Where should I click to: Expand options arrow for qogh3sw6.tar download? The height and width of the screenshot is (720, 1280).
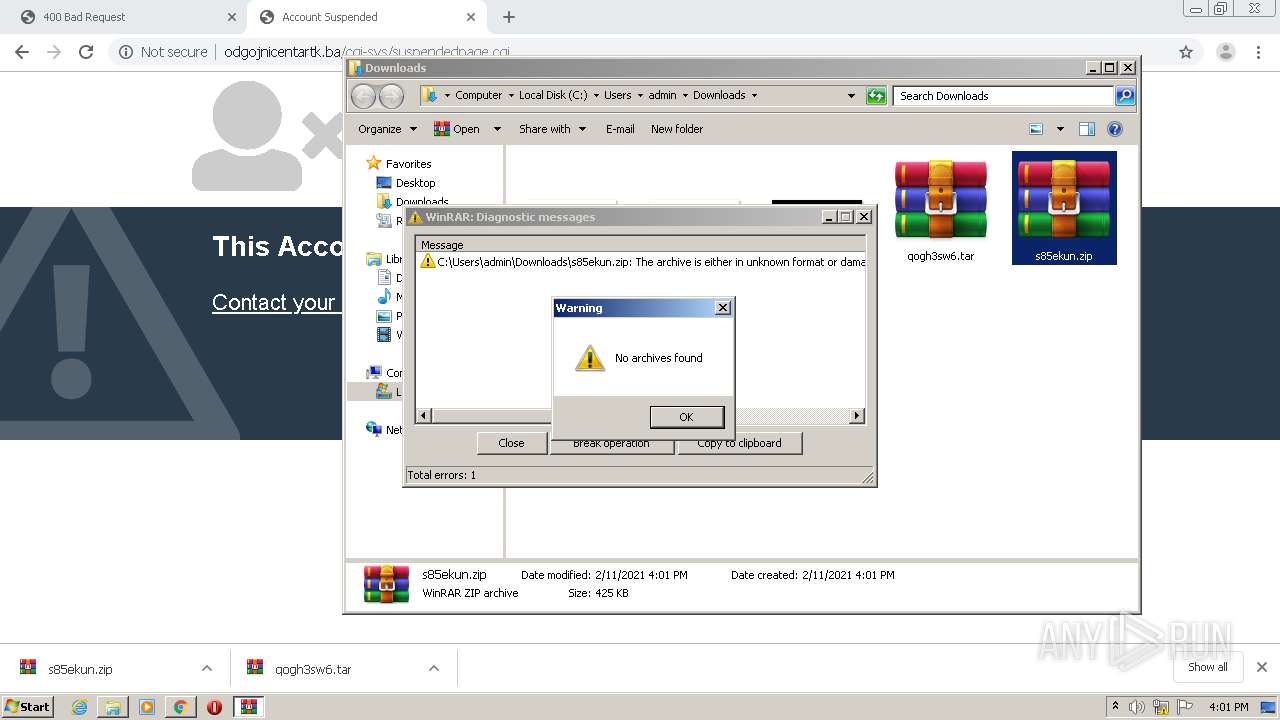pos(434,668)
